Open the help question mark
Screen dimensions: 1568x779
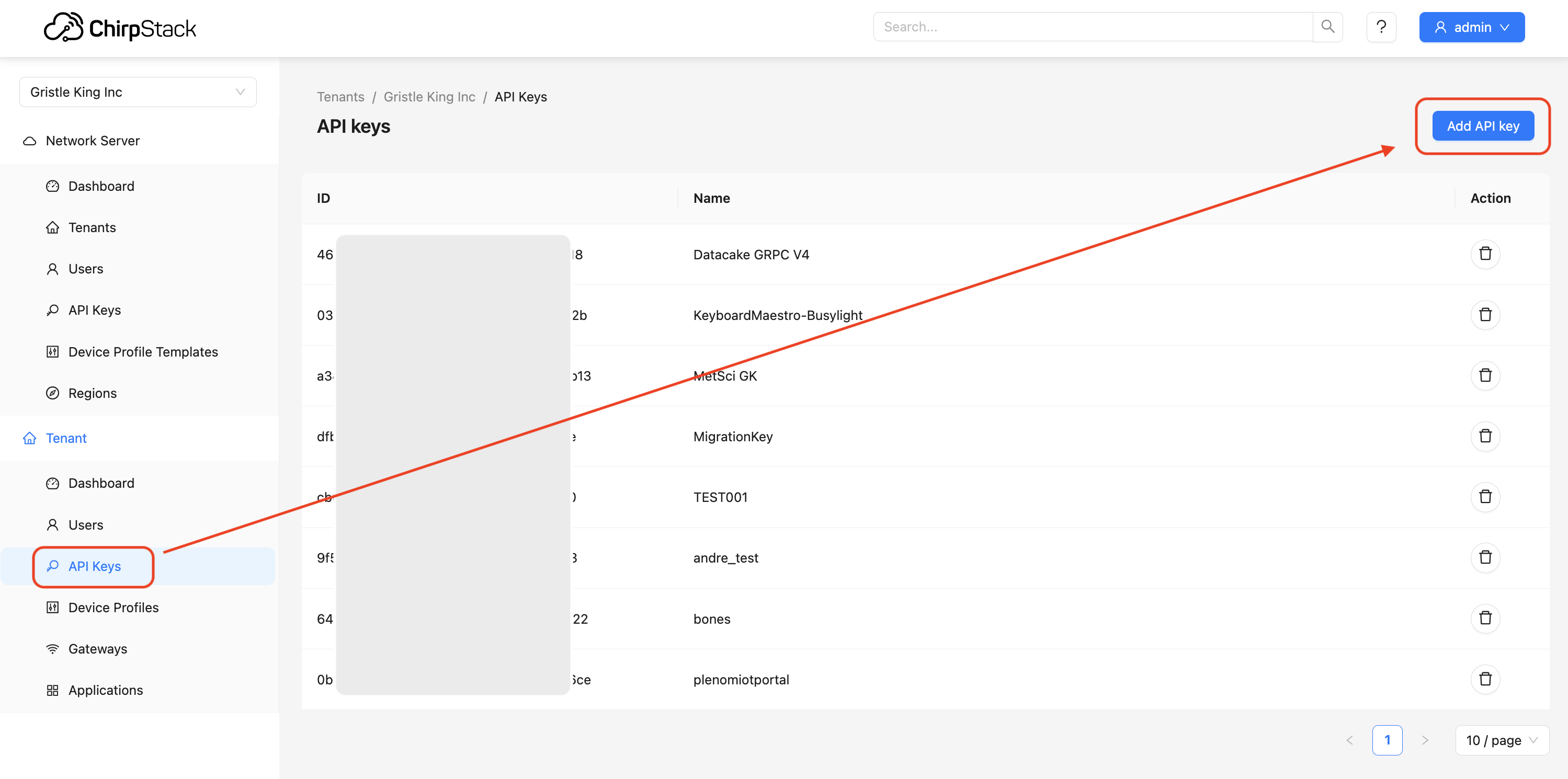coord(1381,27)
